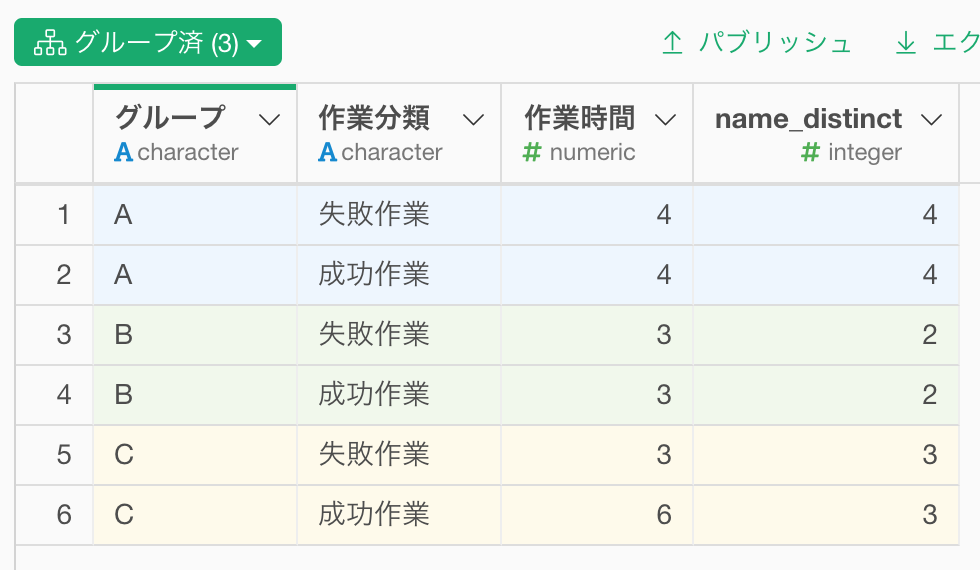Open the グループ済 (3) grouping dropdown
This screenshot has height=570, width=980.
tap(148, 42)
